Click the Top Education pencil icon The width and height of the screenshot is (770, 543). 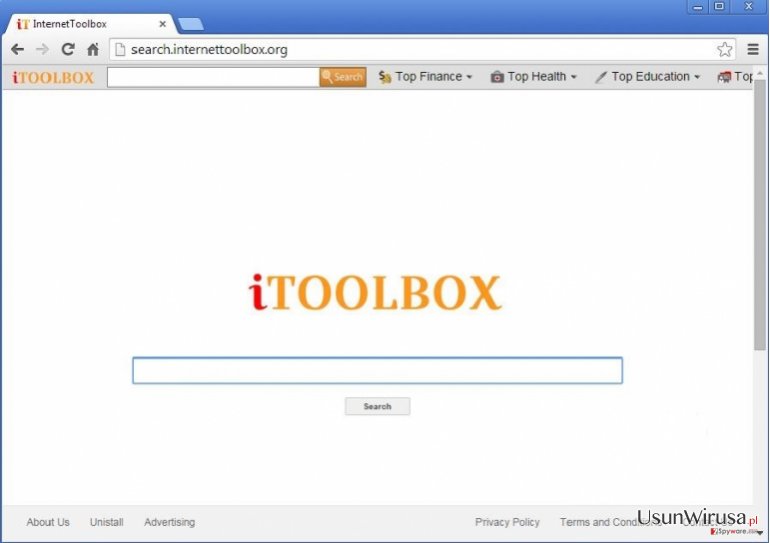tap(600, 77)
